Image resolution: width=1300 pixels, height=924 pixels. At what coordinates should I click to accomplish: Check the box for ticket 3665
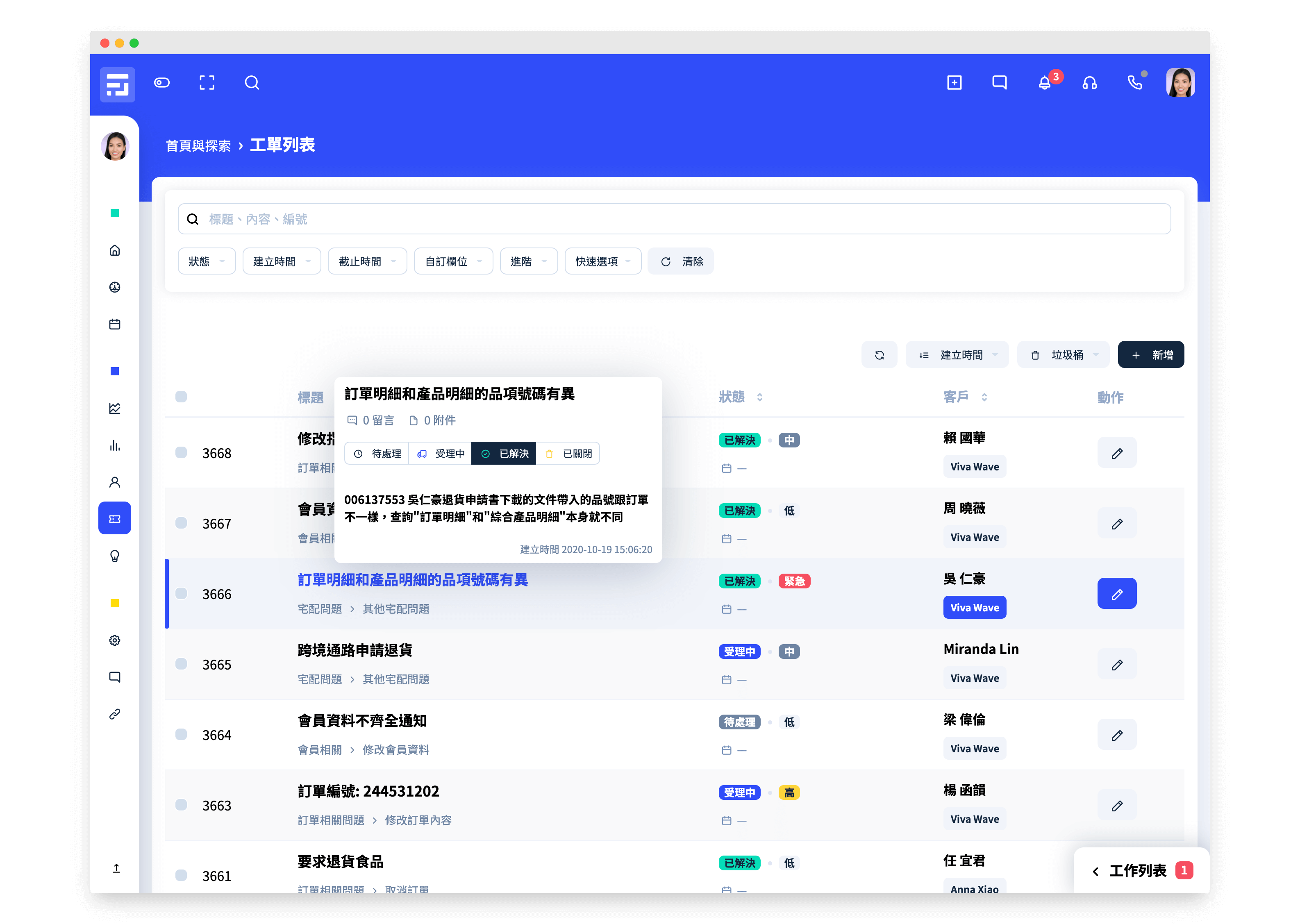[x=181, y=665]
